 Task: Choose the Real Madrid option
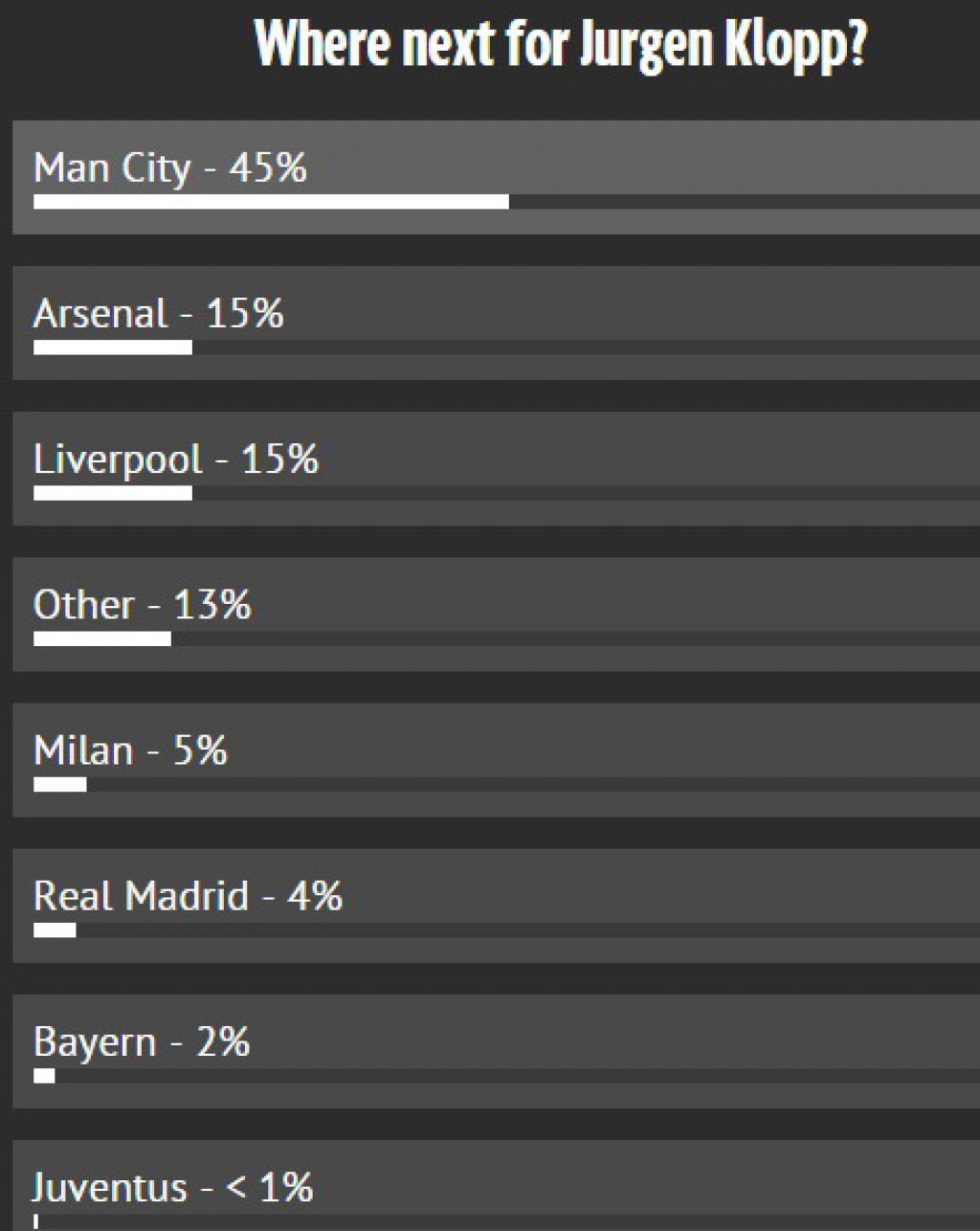point(496,906)
